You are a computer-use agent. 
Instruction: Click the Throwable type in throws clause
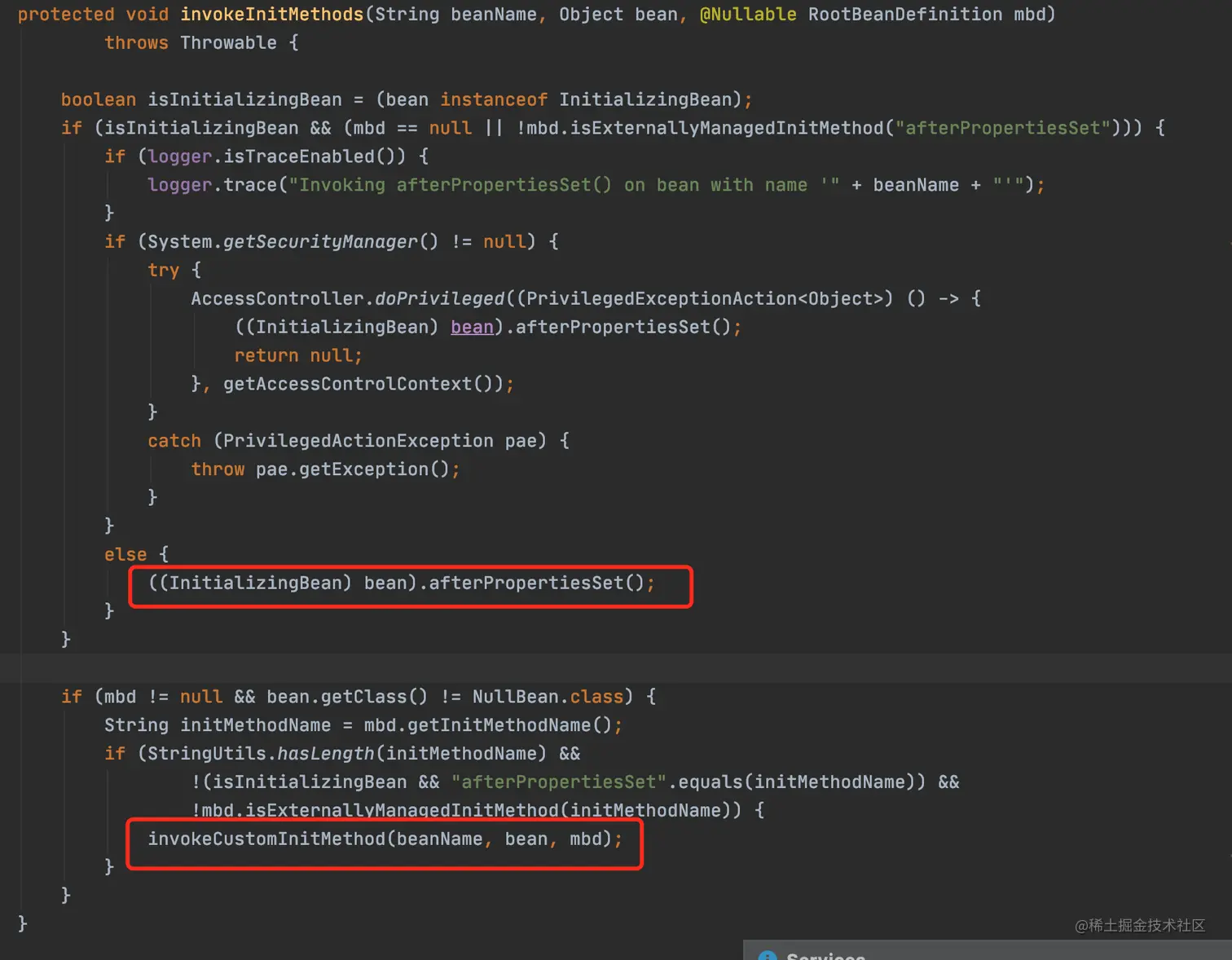(x=228, y=43)
